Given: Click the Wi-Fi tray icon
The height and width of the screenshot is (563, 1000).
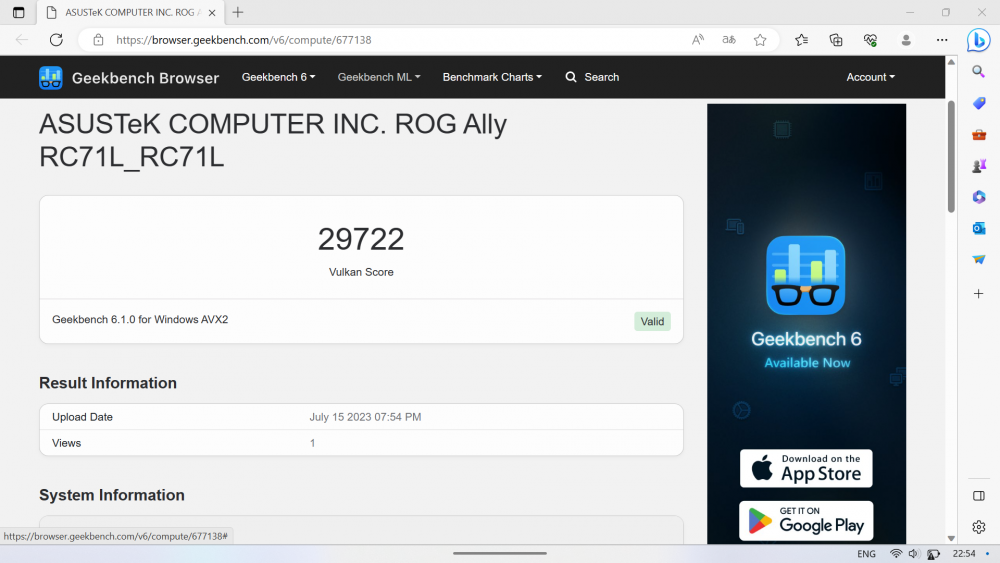Looking at the screenshot, I should [895, 553].
